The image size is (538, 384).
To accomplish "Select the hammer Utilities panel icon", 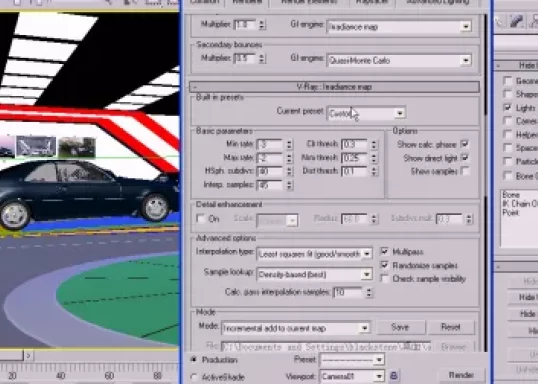I will tap(516, 22).
